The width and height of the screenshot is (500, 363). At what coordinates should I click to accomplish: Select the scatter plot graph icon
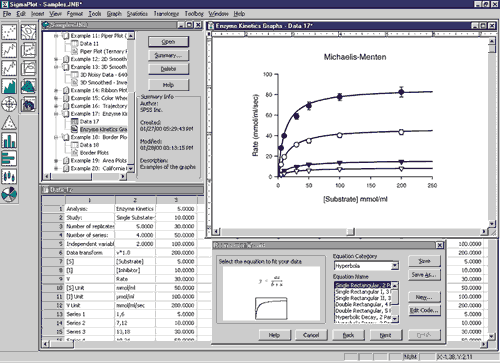(9, 32)
